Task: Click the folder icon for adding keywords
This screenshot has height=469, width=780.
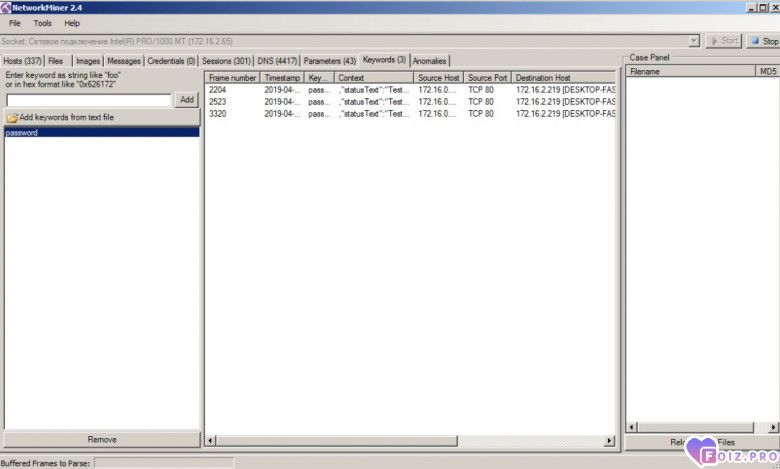Action: coord(12,118)
